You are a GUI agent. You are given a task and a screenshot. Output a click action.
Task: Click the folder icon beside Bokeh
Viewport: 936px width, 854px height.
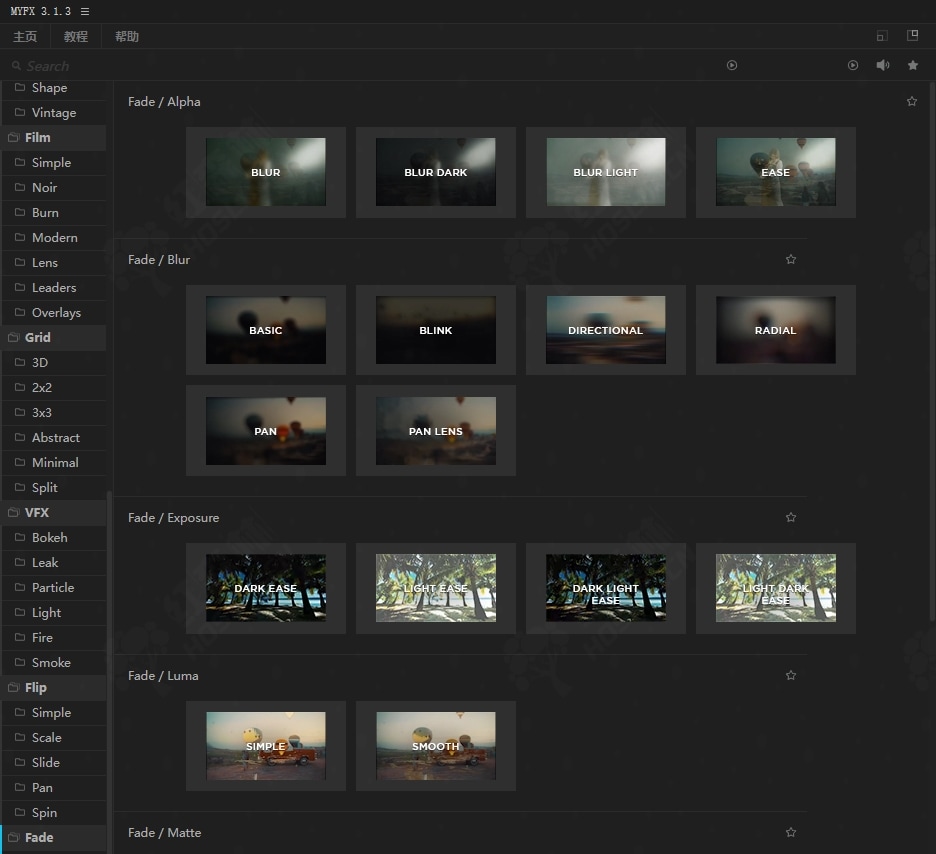point(21,538)
